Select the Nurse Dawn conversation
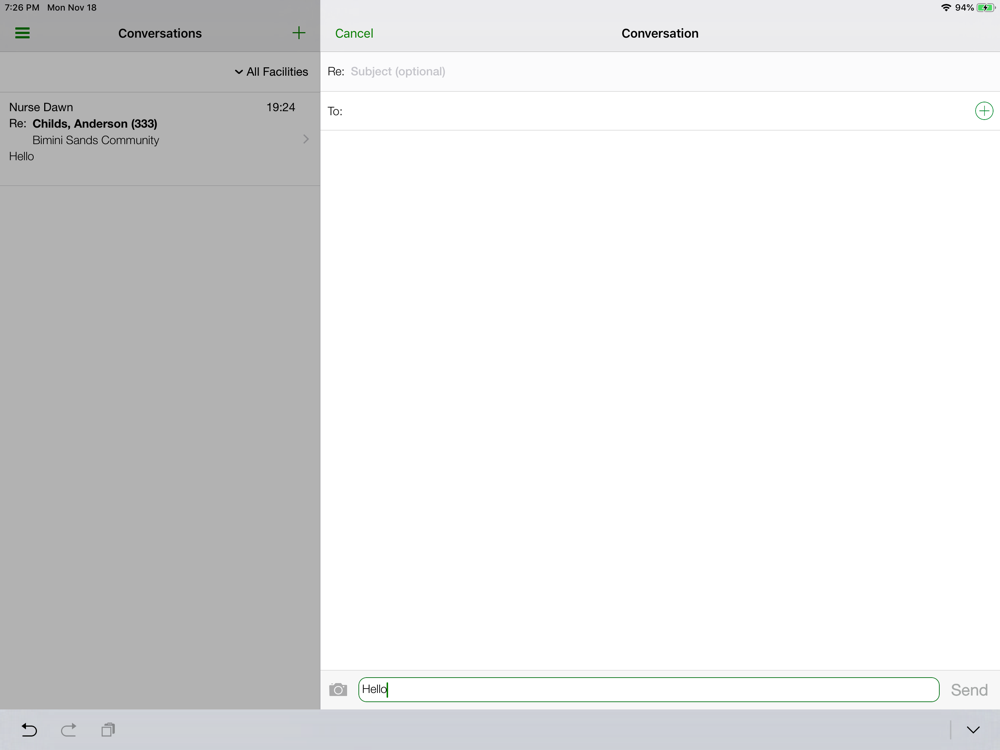This screenshot has height=750, width=1000. click(x=41, y=107)
